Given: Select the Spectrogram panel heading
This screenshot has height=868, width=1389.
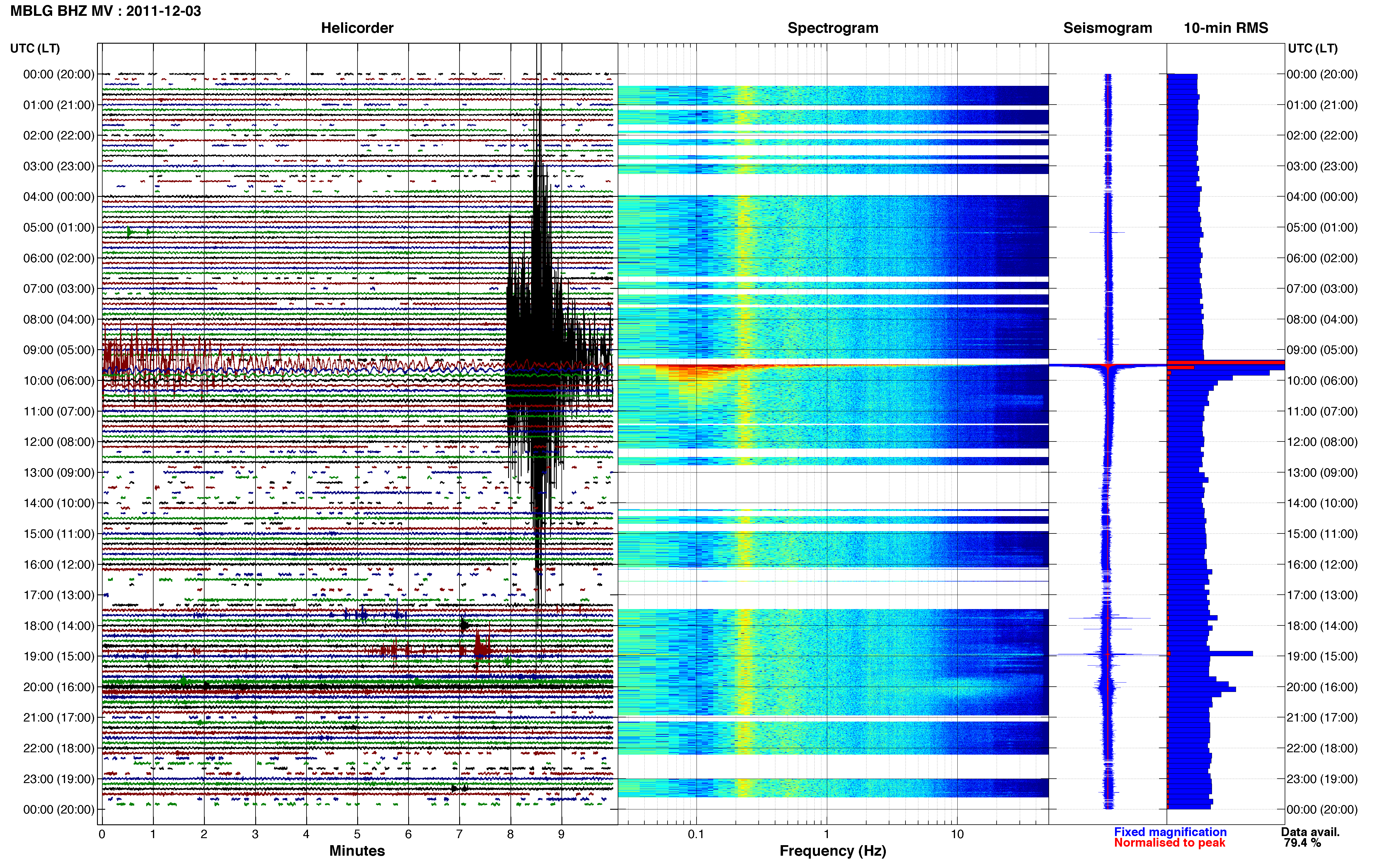Looking at the screenshot, I should pyautogui.click(x=833, y=28).
